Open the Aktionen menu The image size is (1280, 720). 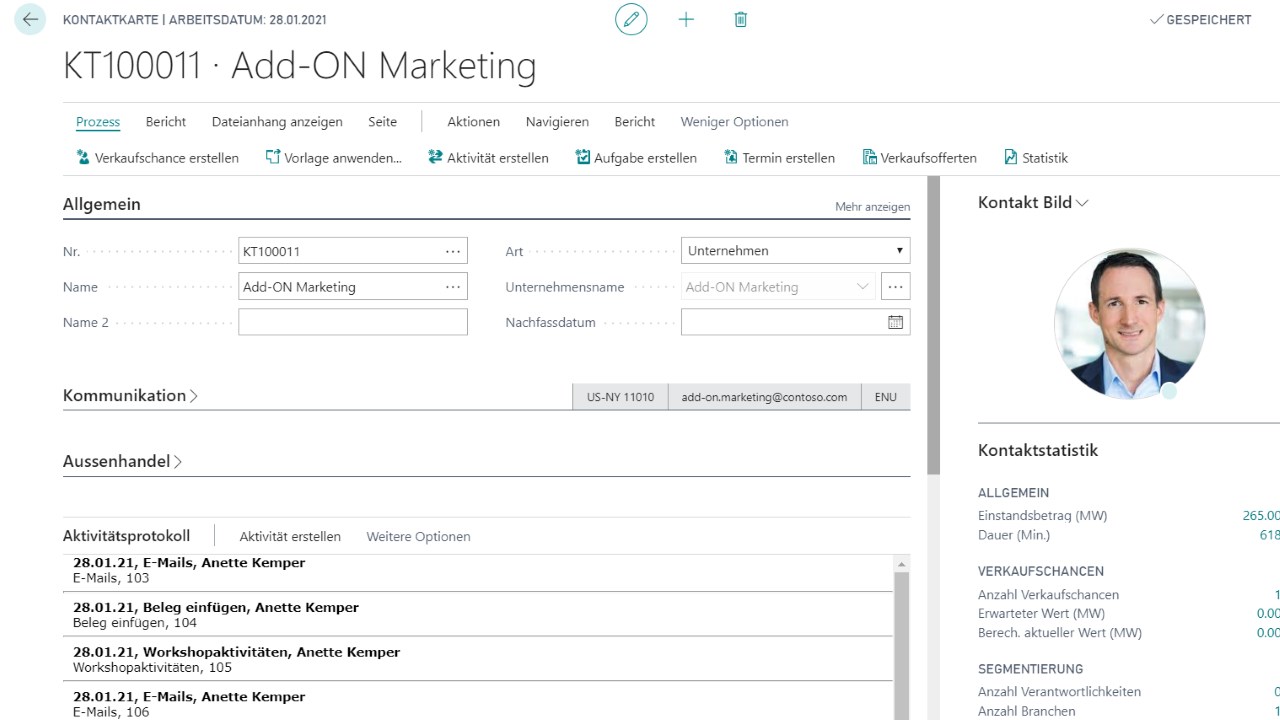pos(473,122)
